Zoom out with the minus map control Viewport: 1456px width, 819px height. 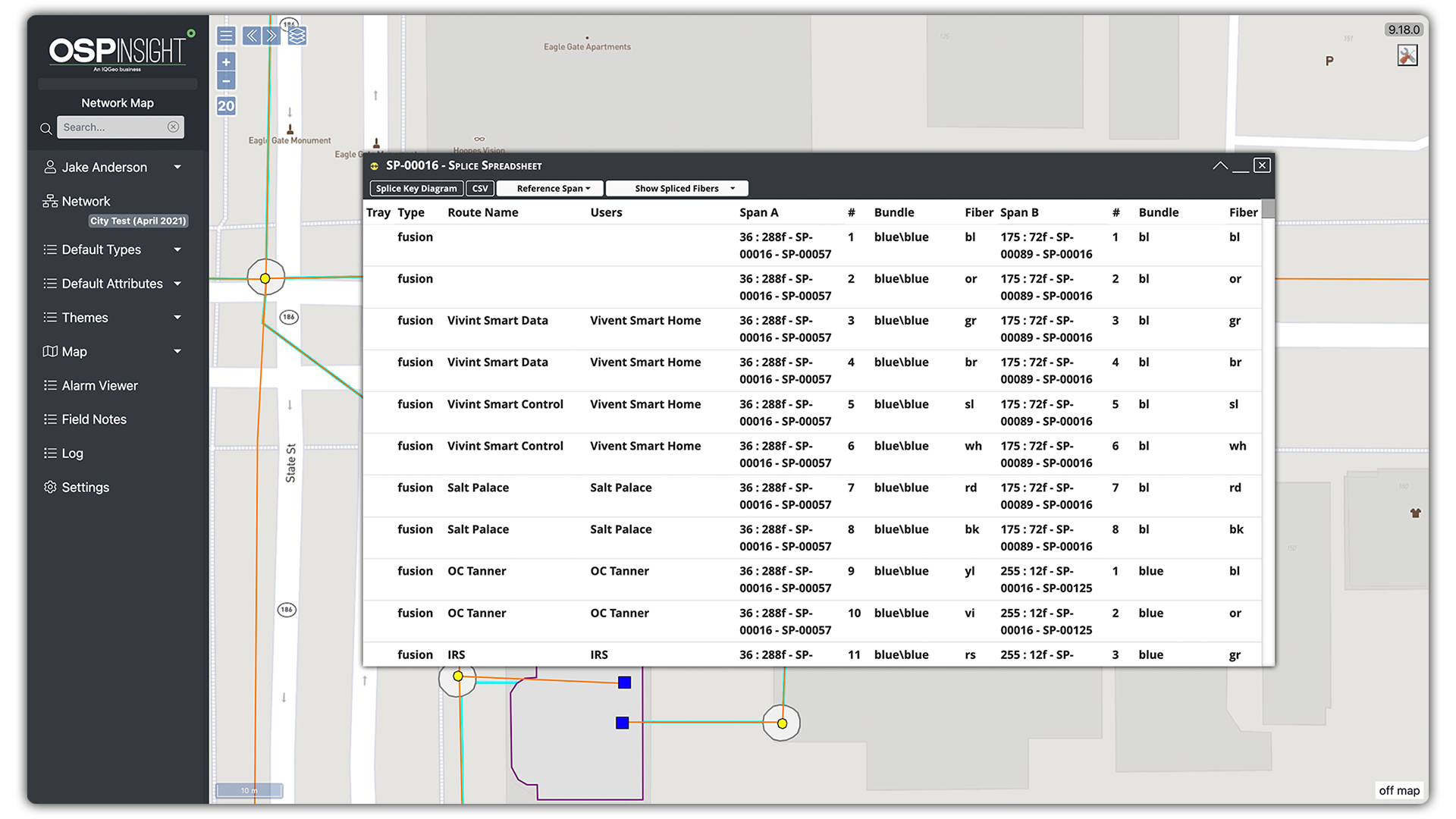coord(225,80)
